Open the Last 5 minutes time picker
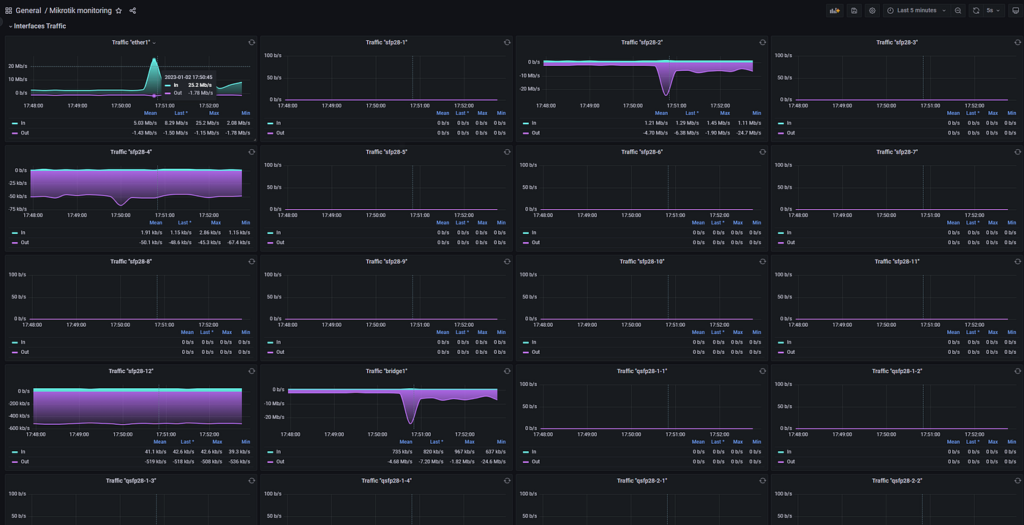 point(916,10)
